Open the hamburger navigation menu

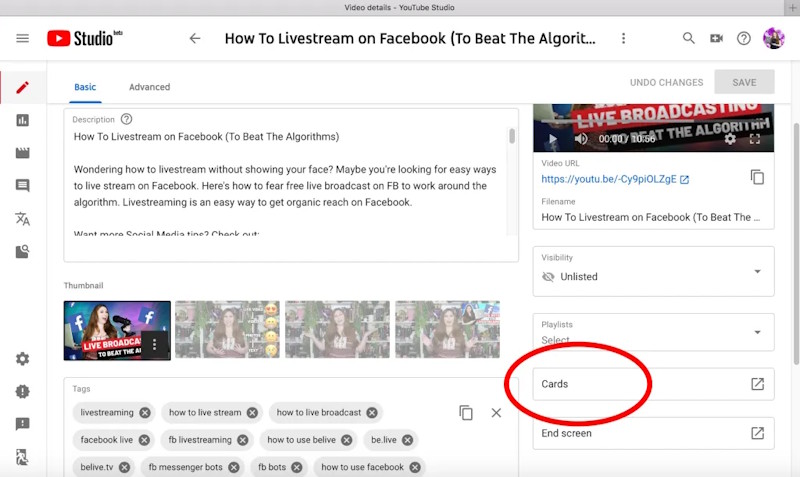[x=22, y=38]
